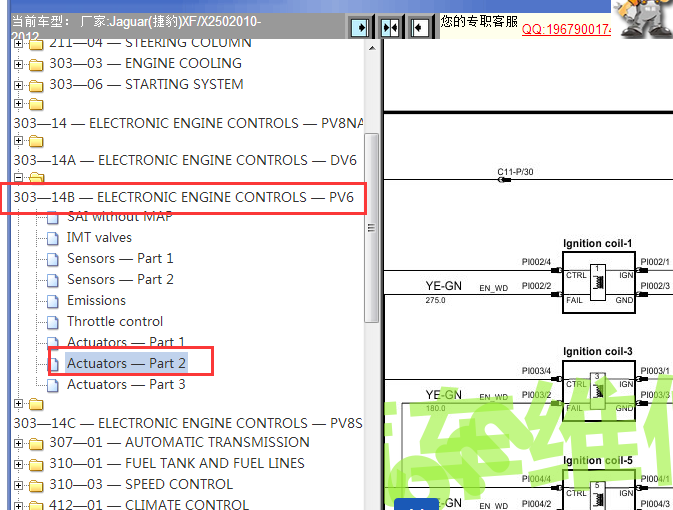Open SAI without MAP diagram

120,217
